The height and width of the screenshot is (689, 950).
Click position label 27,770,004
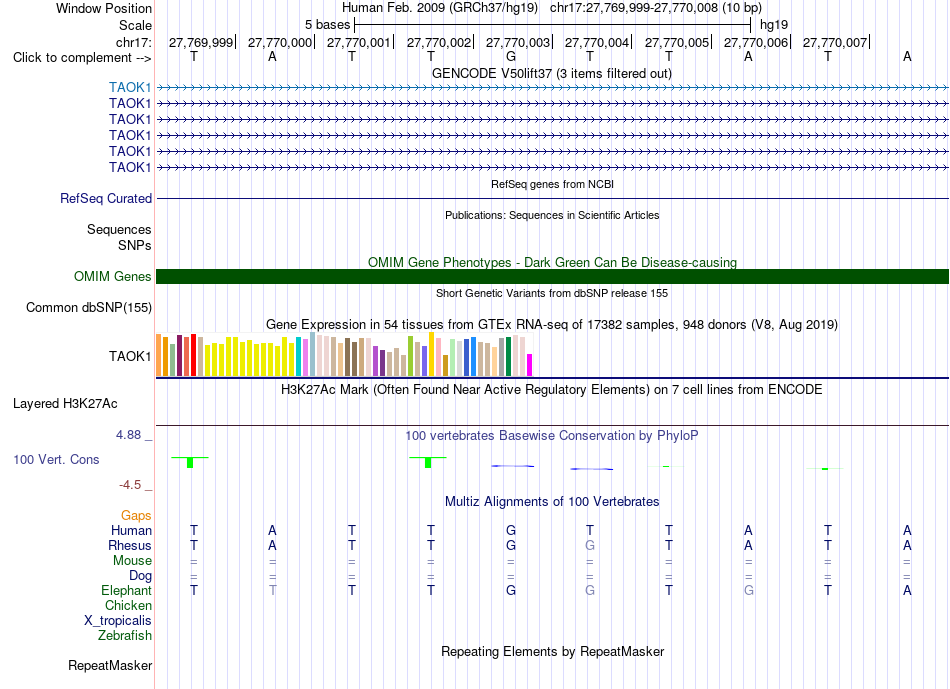597,42
